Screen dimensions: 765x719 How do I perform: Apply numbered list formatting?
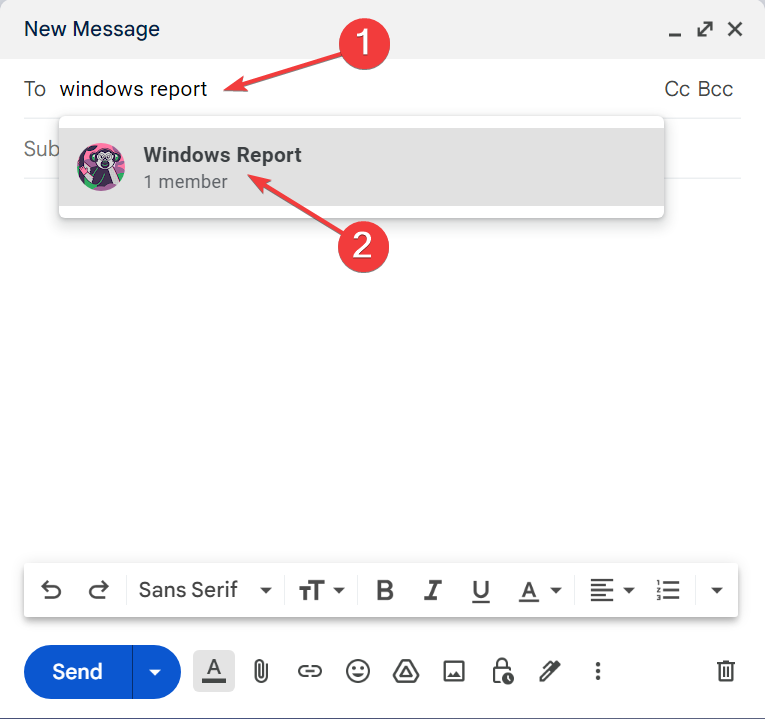point(668,590)
